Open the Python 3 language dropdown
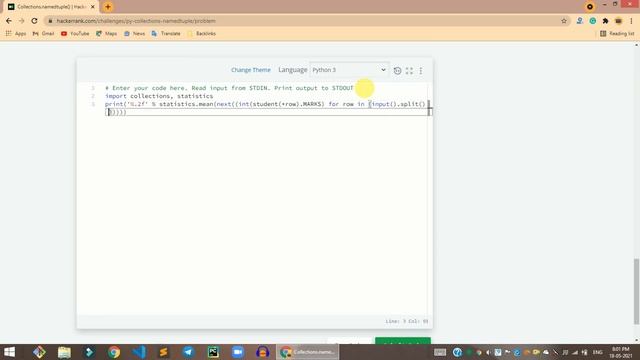Screen dimensions: 640x360 point(349,70)
